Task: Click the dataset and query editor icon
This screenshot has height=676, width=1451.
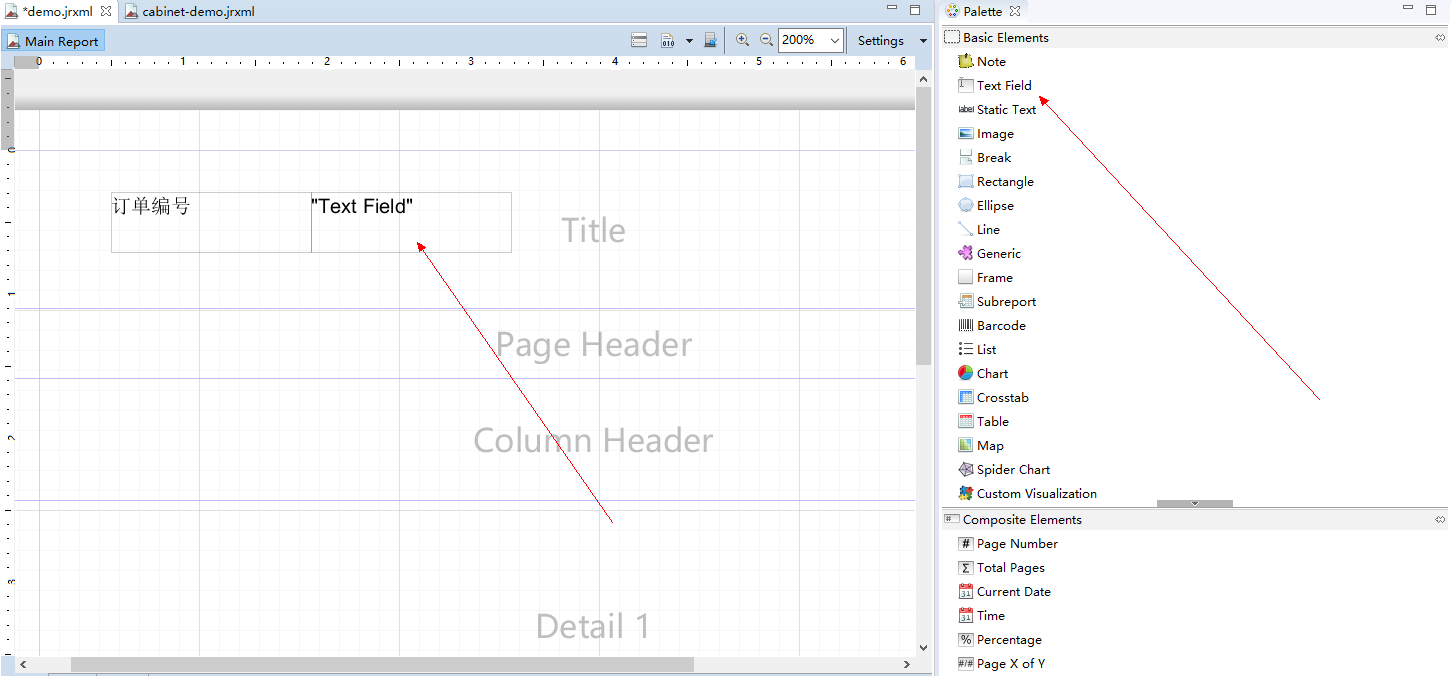Action: [x=640, y=40]
